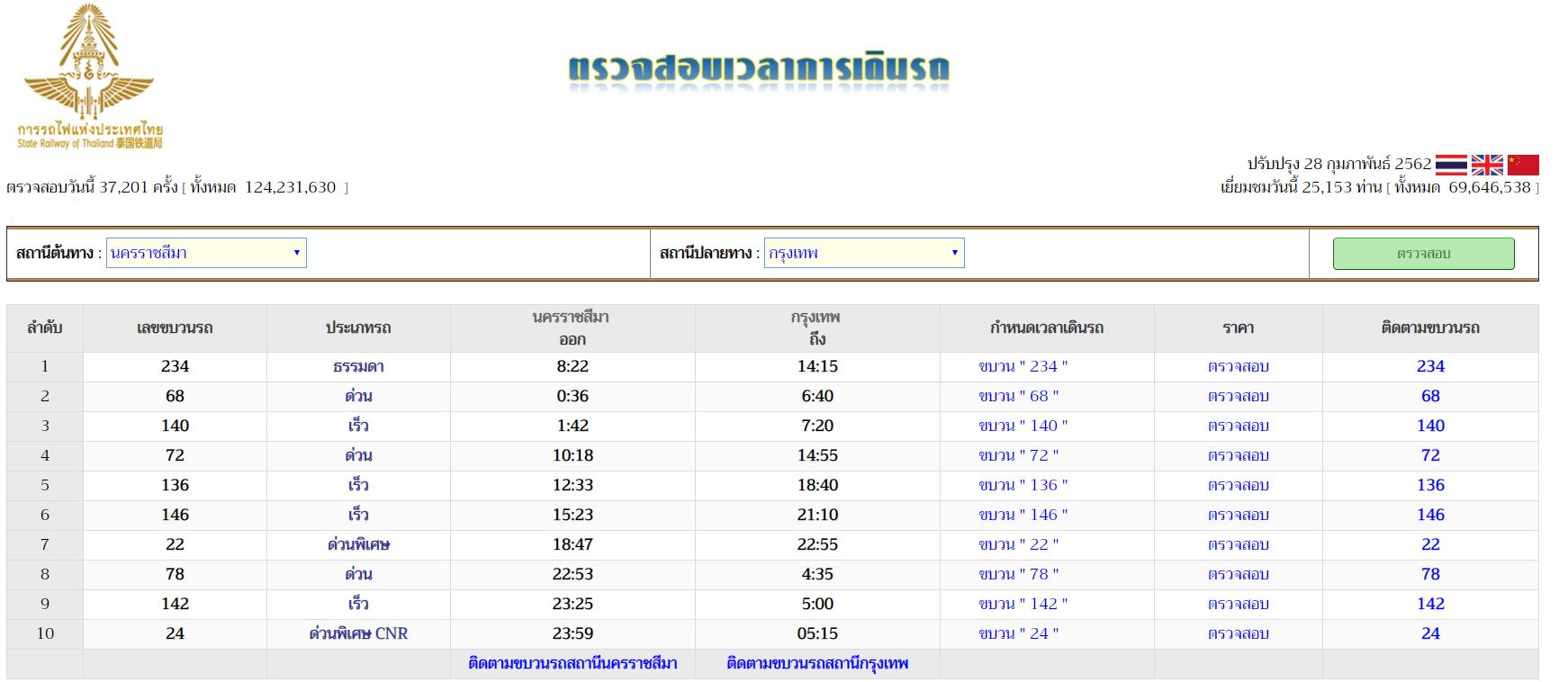The image size is (1568, 682).
Task: Track train 68 in the tracking column
Action: [x=1430, y=396]
